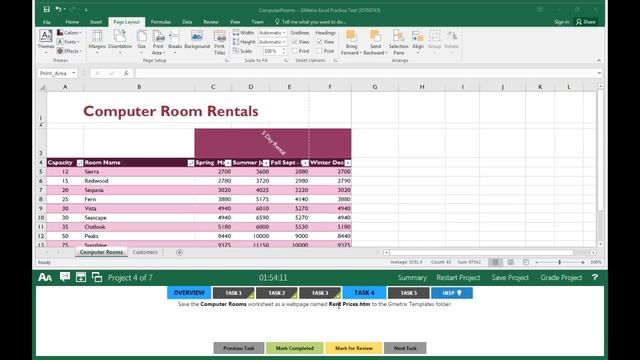Click Grade Project link

click(561, 278)
